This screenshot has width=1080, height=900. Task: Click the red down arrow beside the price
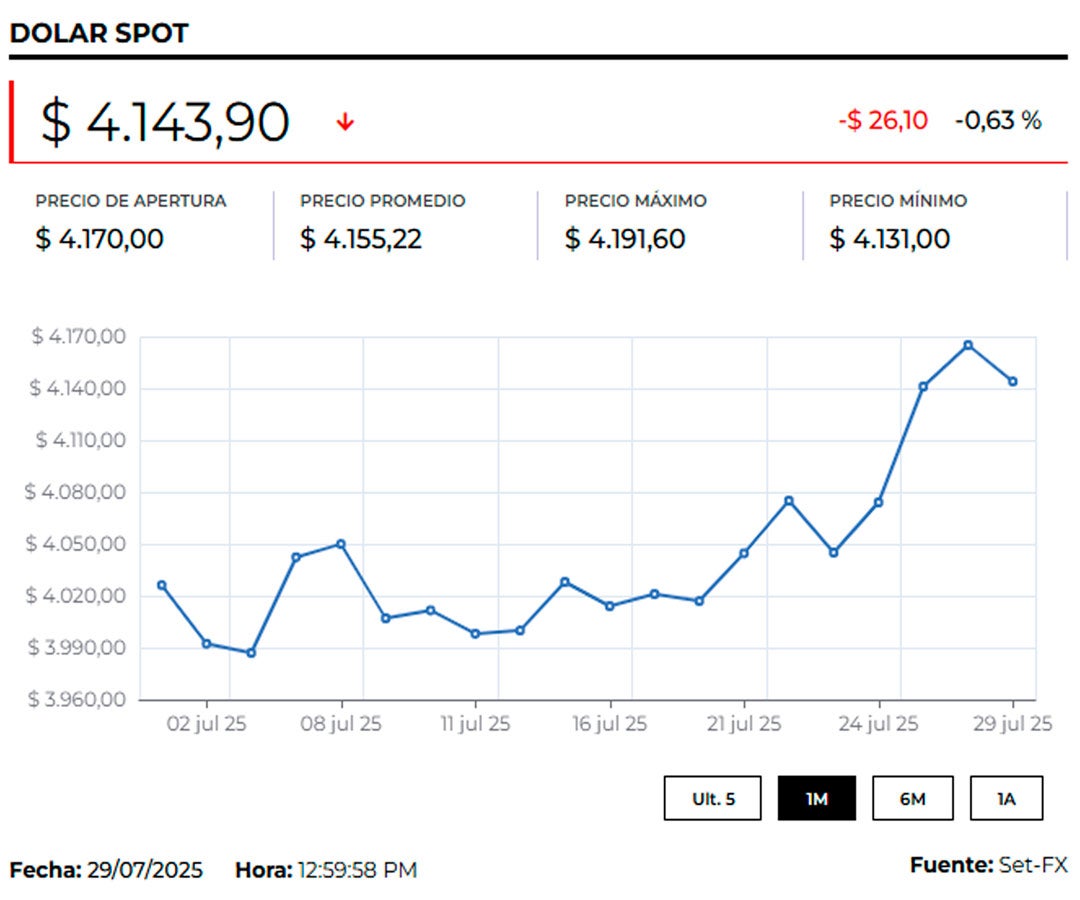pyautogui.click(x=345, y=122)
